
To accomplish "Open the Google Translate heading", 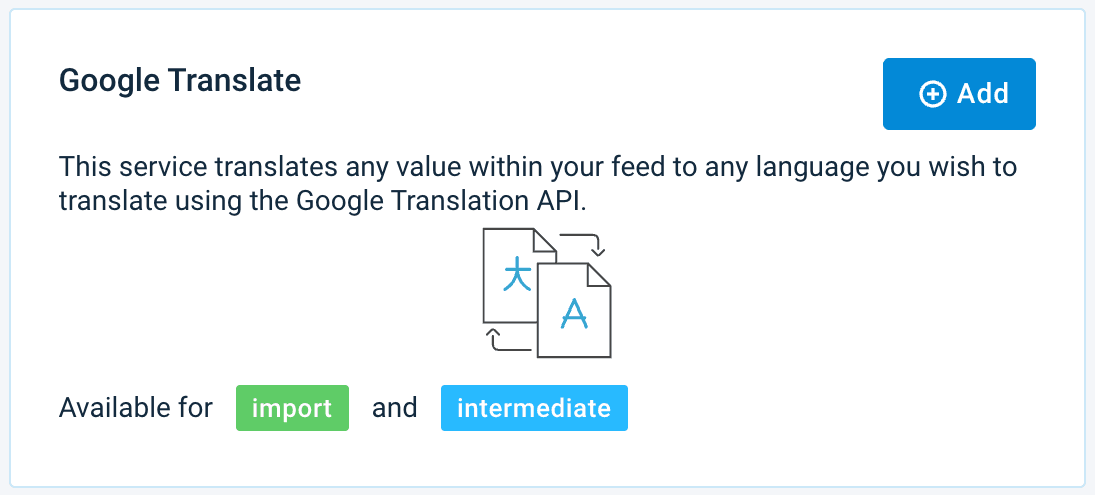I will tap(180, 80).
